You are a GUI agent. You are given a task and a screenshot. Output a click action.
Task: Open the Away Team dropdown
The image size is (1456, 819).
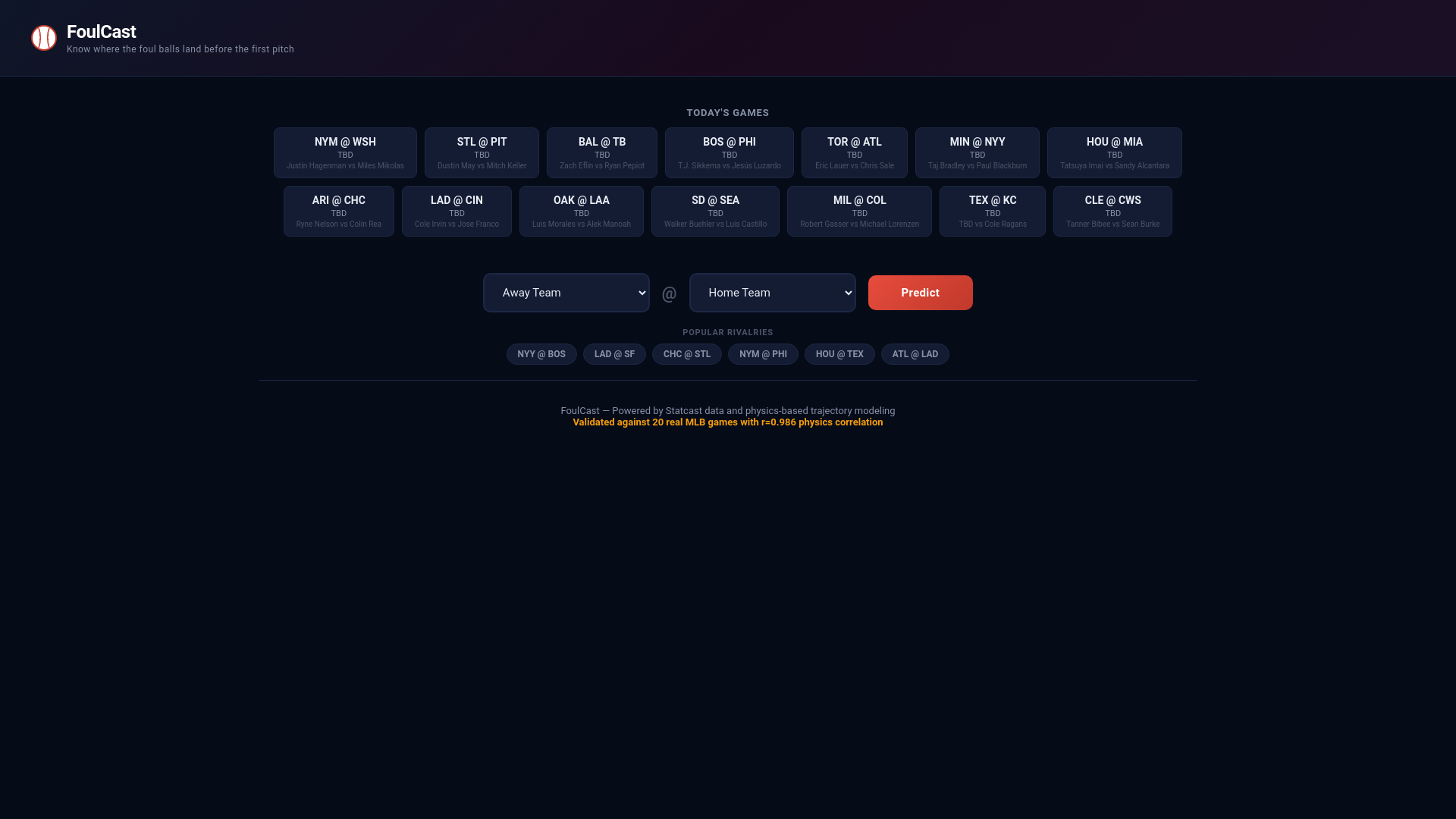[x=566, y=293]
